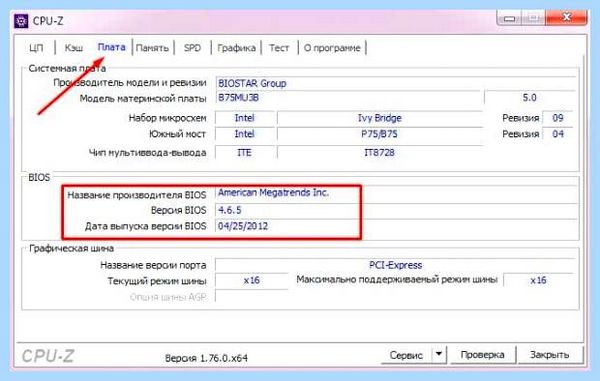
Task: Click the Дата выпуска версии BIOS label
Action: 145,226
